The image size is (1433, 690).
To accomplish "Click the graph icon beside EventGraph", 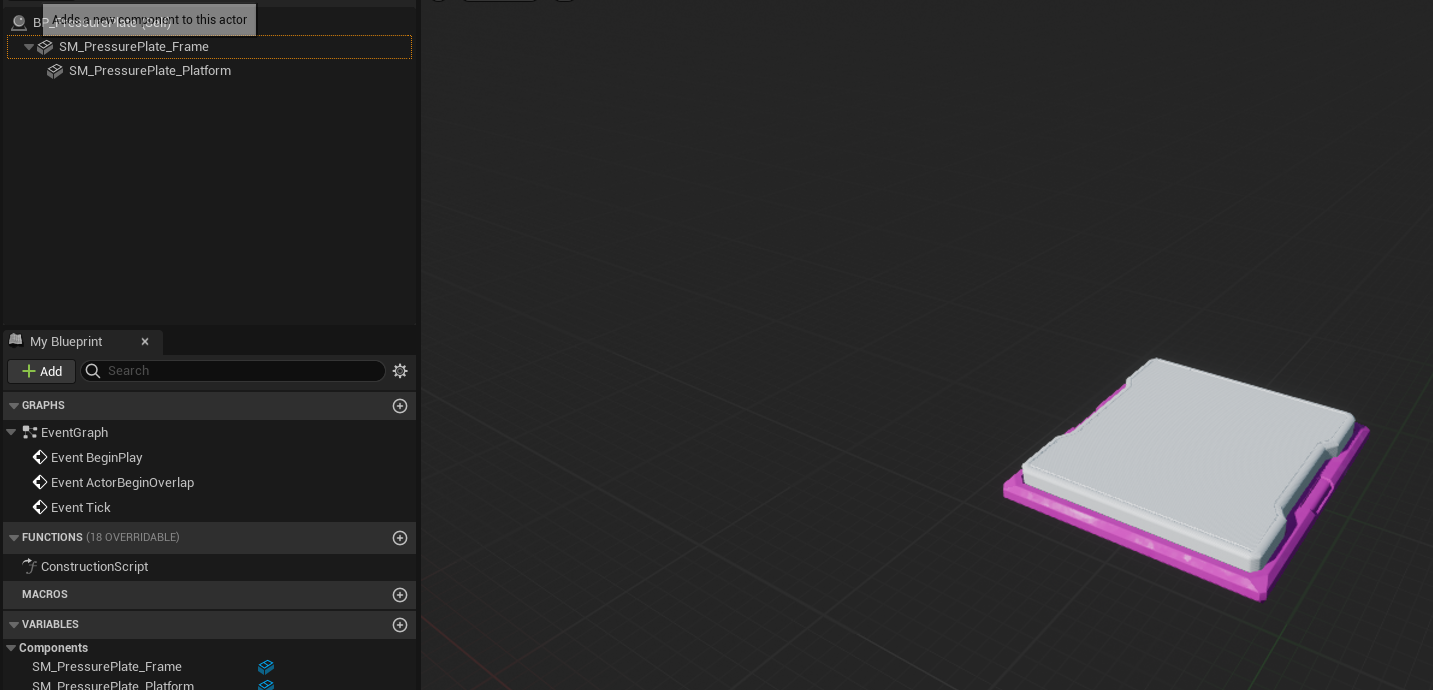I will (30, 433).
